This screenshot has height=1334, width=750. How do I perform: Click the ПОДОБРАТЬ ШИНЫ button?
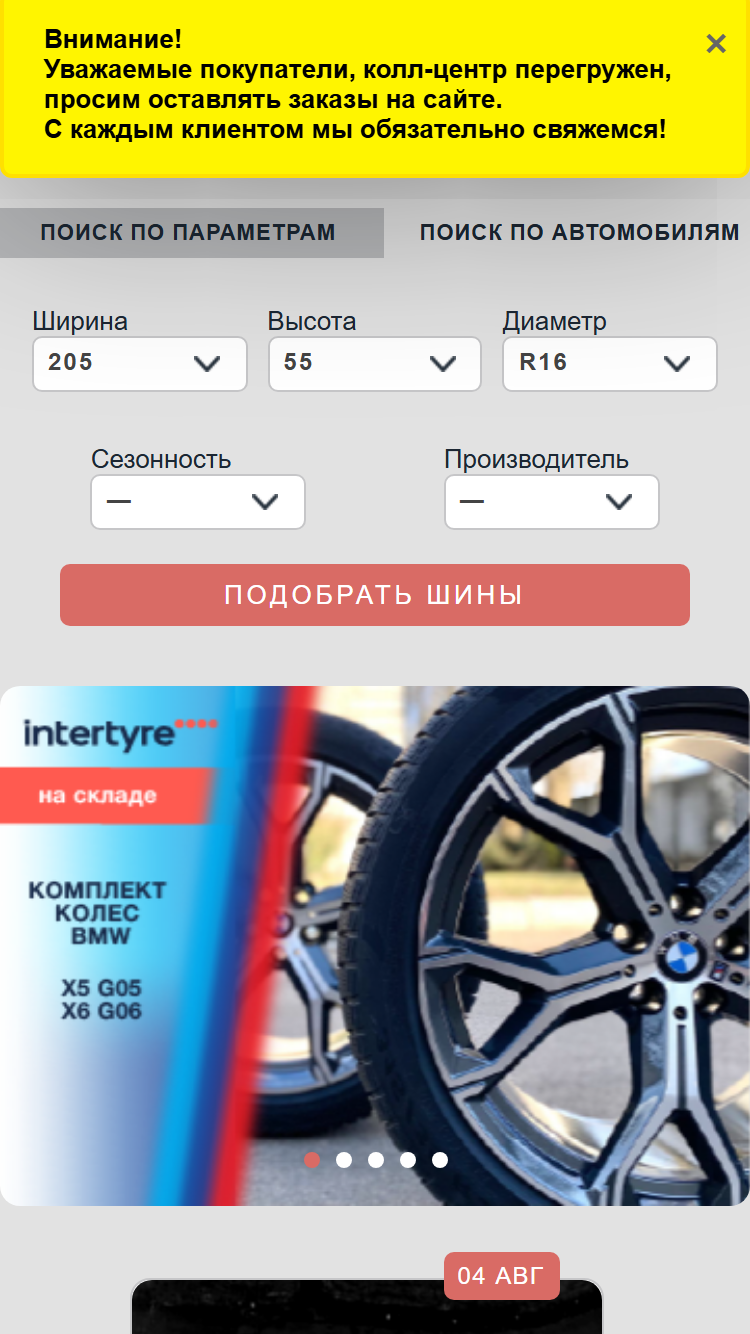pyautogui.click(x=375, y=595)
